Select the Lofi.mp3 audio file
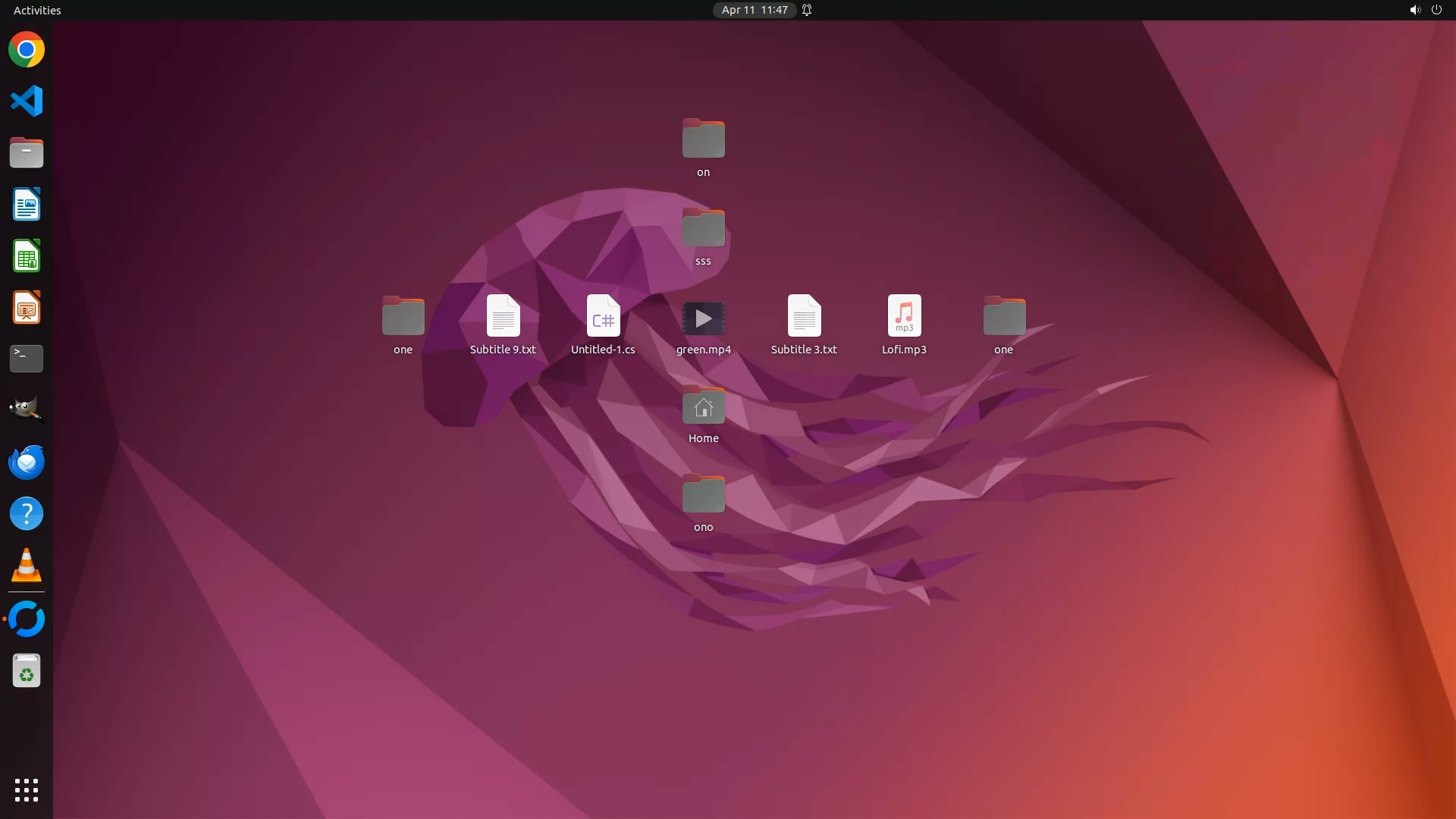This screenshot has width=1456, height=819. click(x=904, y=316)
